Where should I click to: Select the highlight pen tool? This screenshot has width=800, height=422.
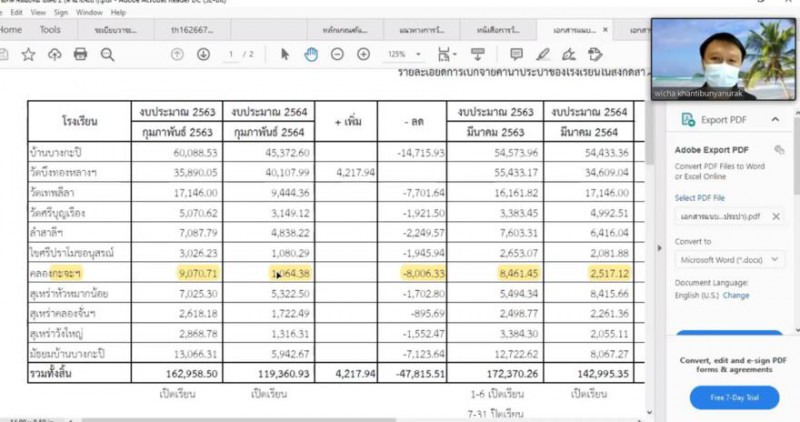point(543,54)
